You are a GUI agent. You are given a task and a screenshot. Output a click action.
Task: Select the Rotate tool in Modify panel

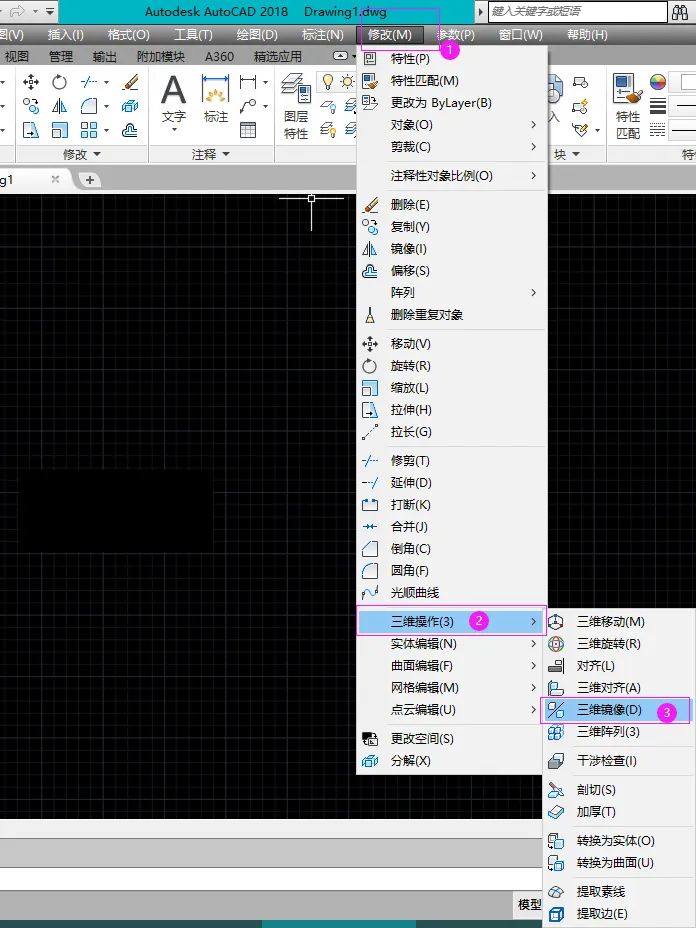point(60,82)
